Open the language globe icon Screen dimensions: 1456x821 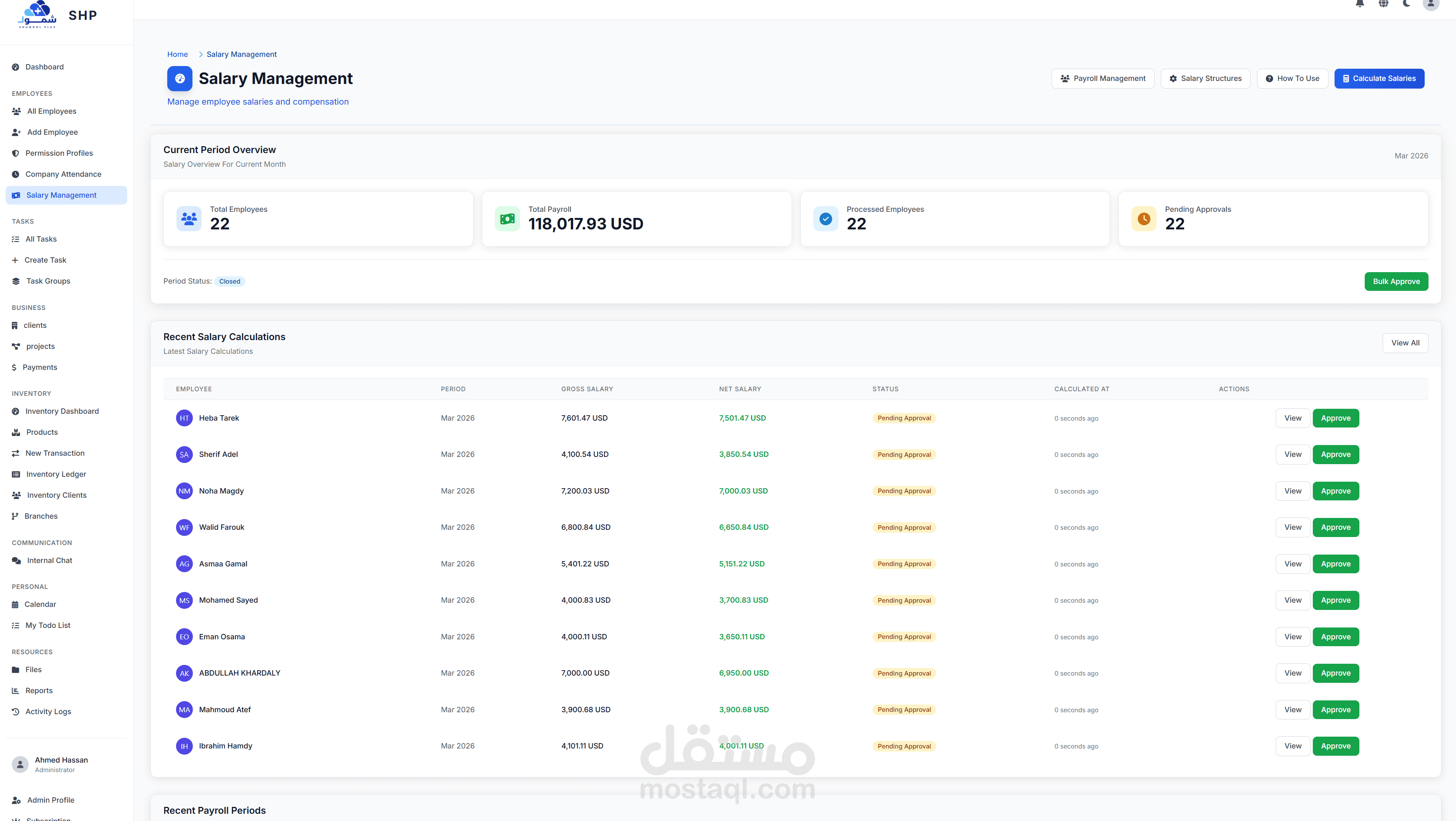point(1383,3)
